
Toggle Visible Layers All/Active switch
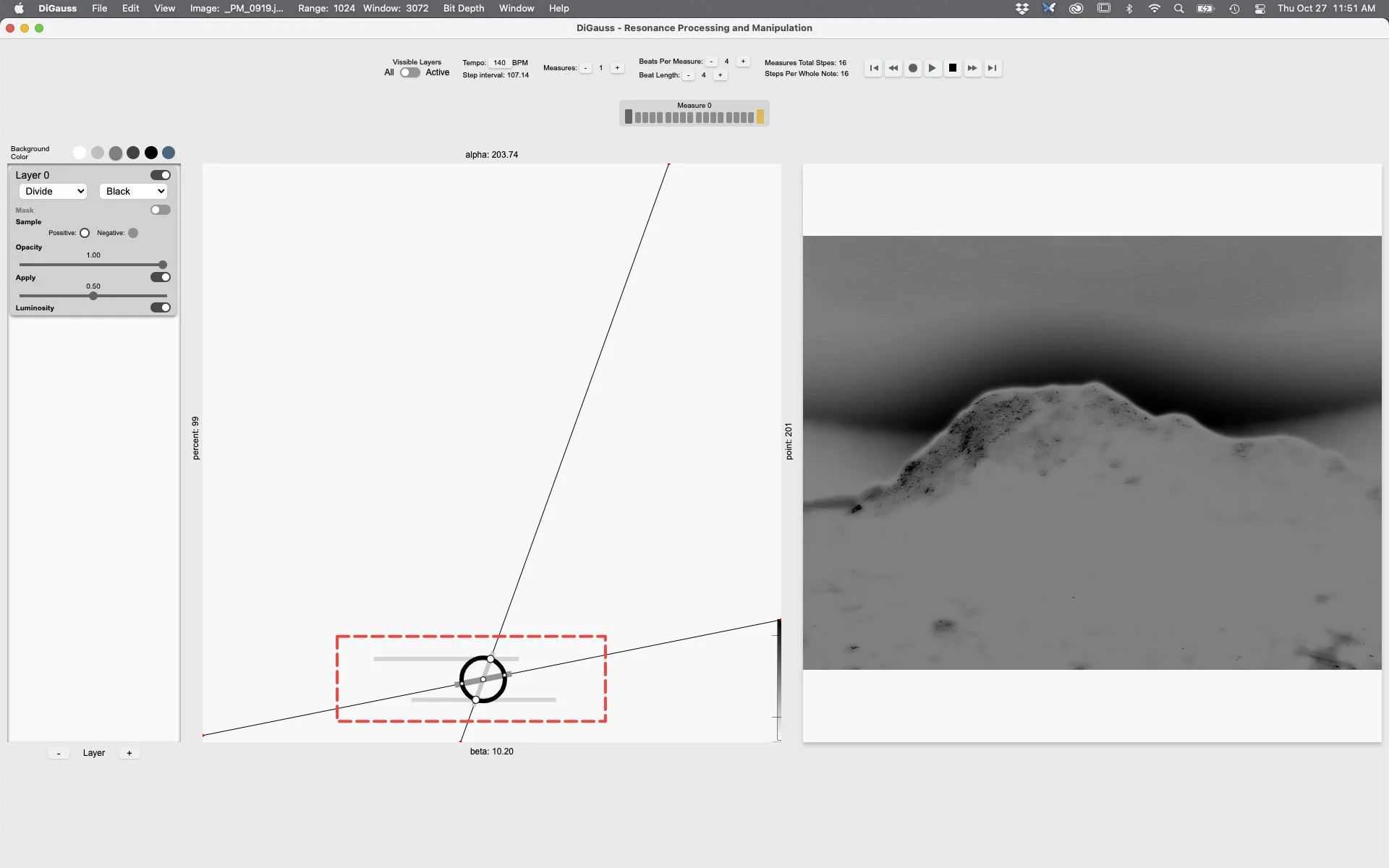tap(409, 72)
